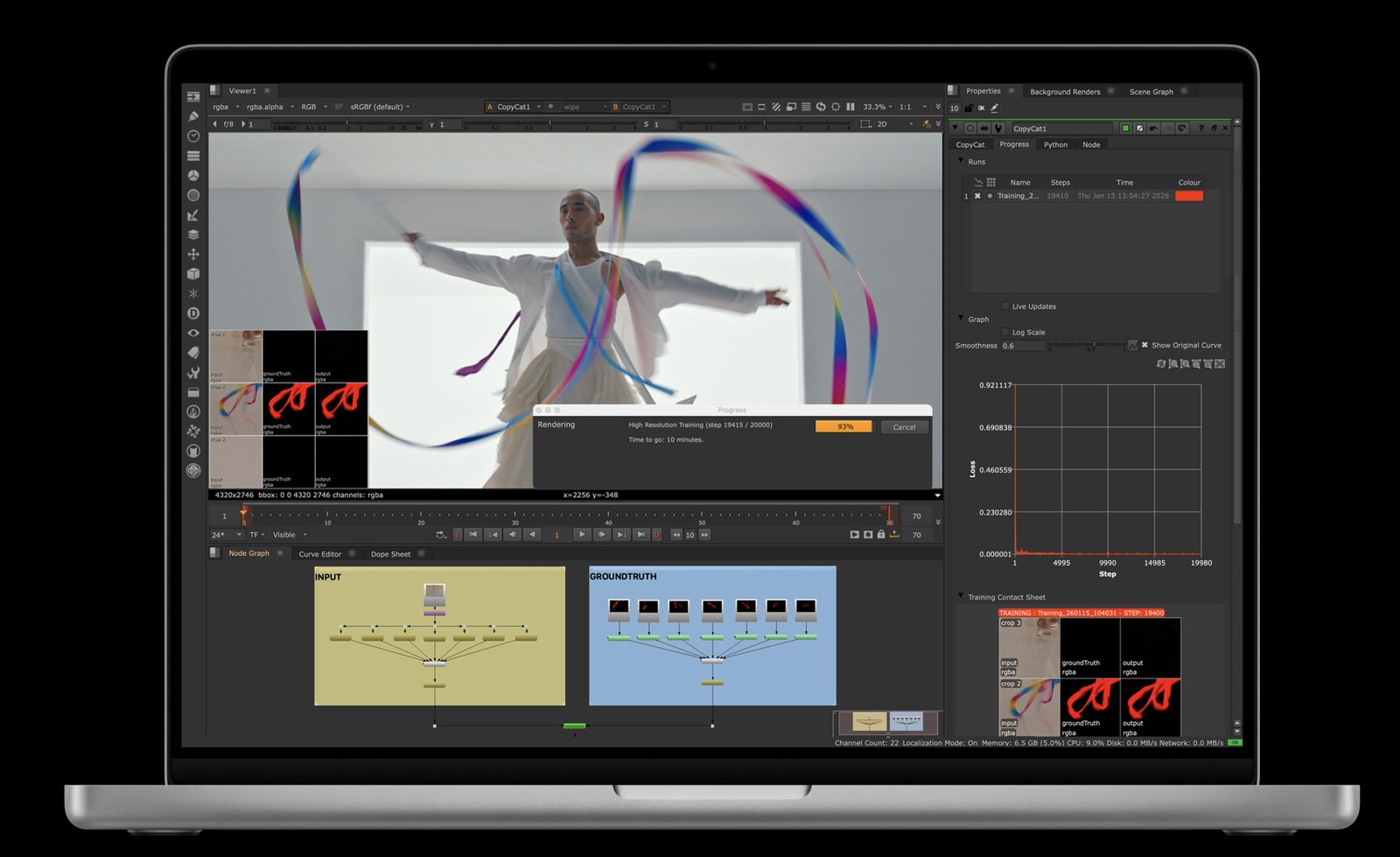Toggle the Show Original Curve checkbox

(1144, 345)
